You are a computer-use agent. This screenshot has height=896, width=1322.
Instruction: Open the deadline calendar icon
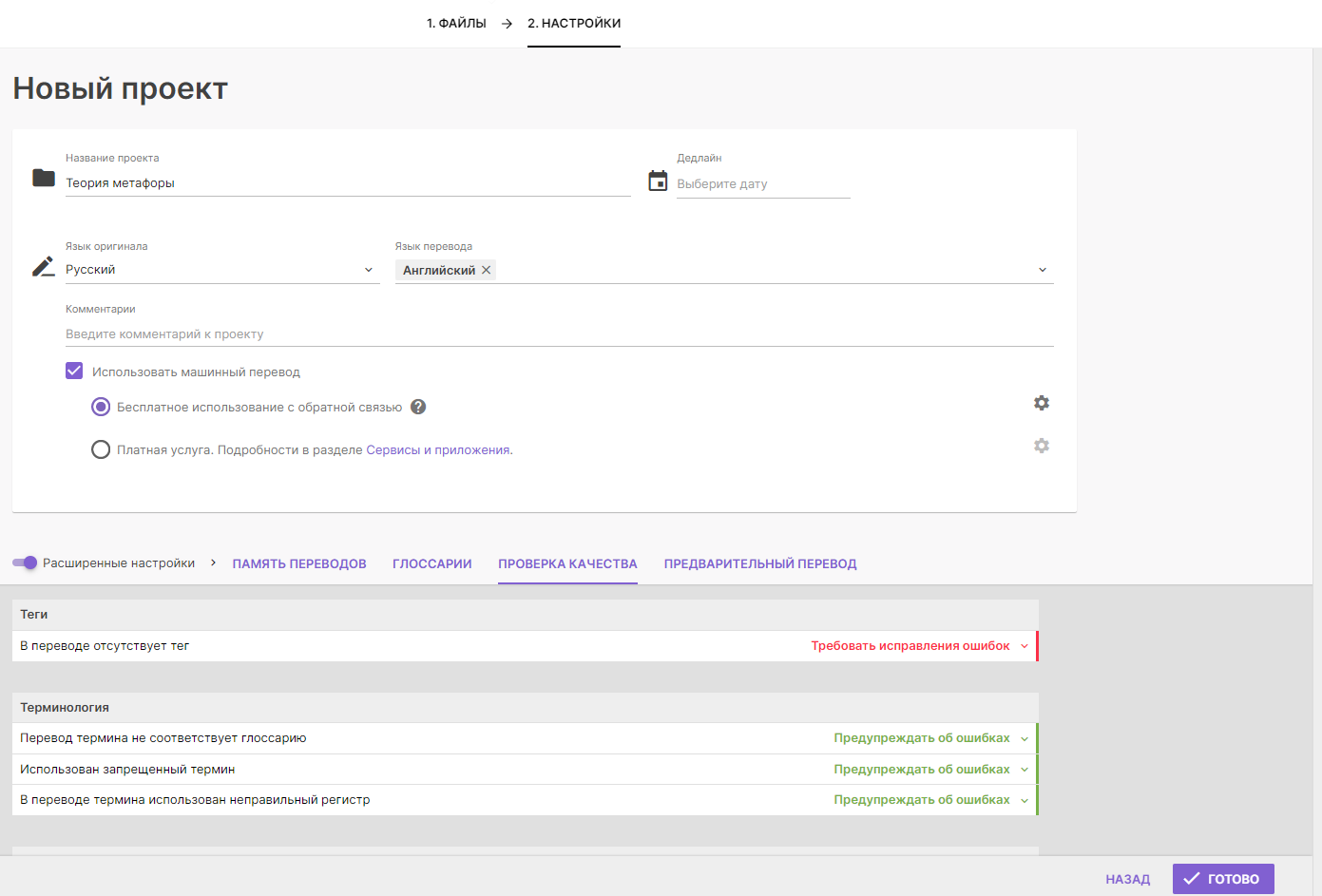[x=658, y=181]
